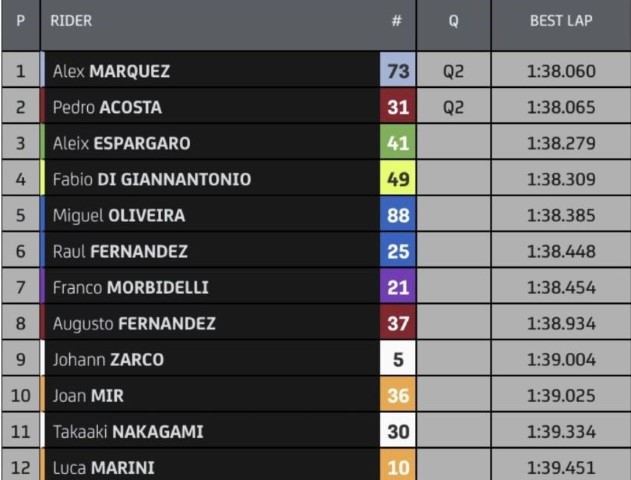The image size is (631, 480).
Task: Click the Q column header
Action: 454,21
